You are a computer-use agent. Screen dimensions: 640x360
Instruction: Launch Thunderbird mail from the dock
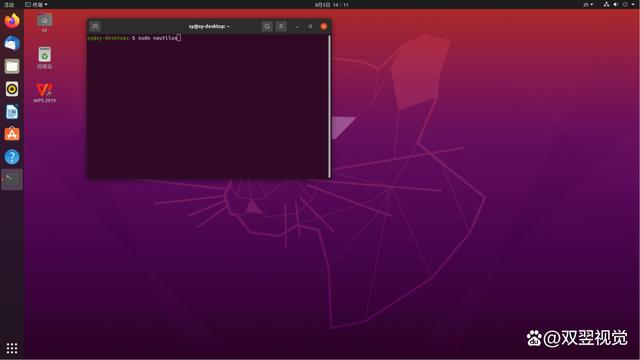(x=12, y=43)
